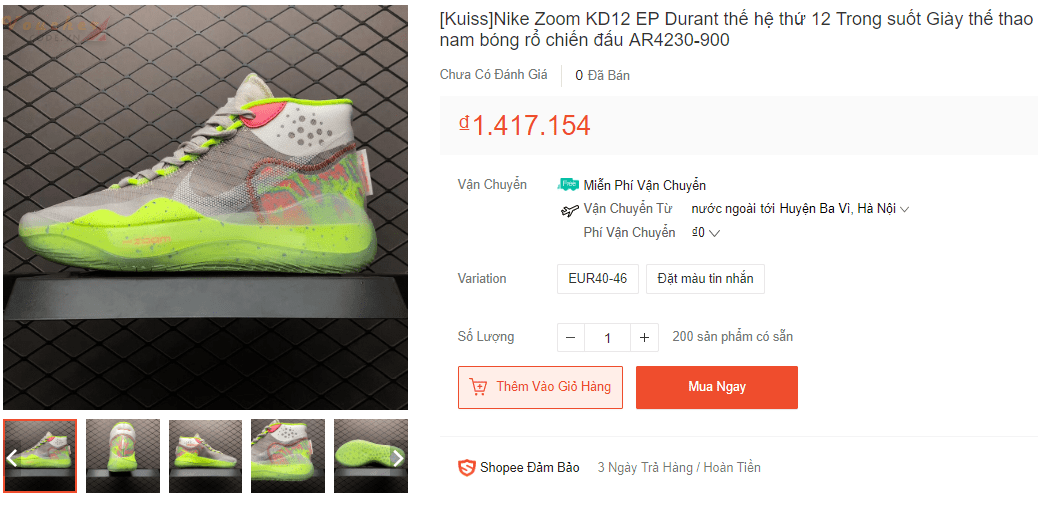Viewport: 1063px width, 515px height.
Task: Click the cart icon in Thêm Vào Giỏ Hàng
Action: 478,387
